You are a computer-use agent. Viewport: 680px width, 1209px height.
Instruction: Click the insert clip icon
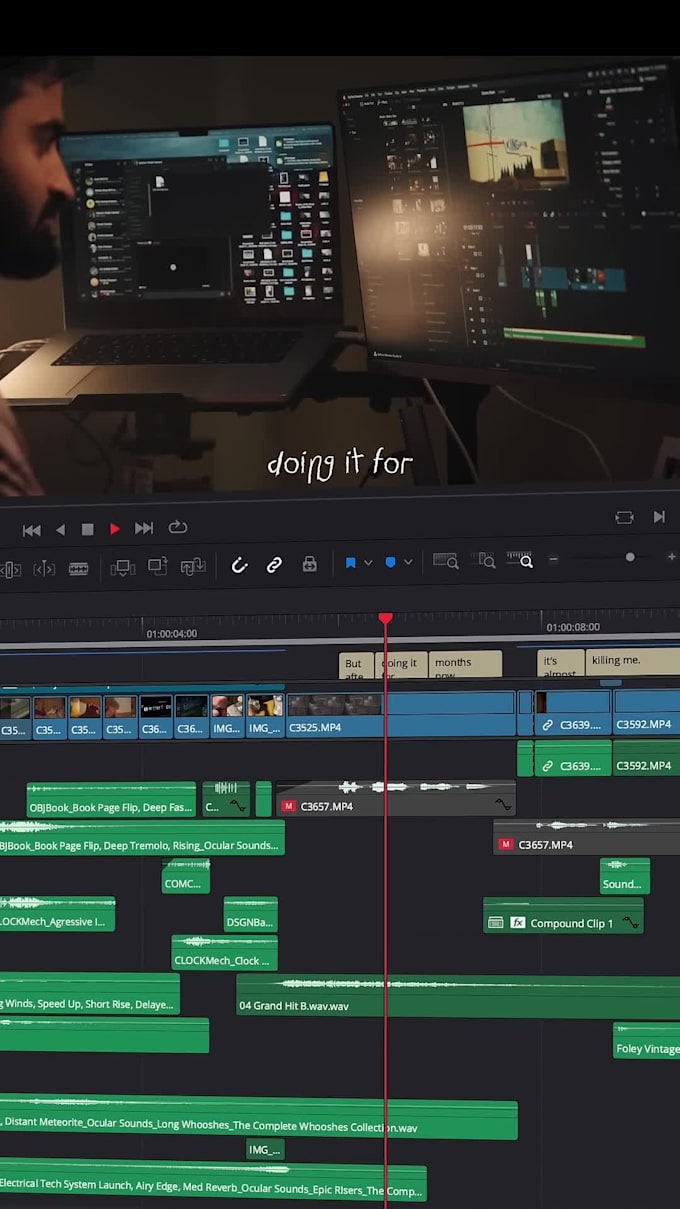[x=122, y=567]
